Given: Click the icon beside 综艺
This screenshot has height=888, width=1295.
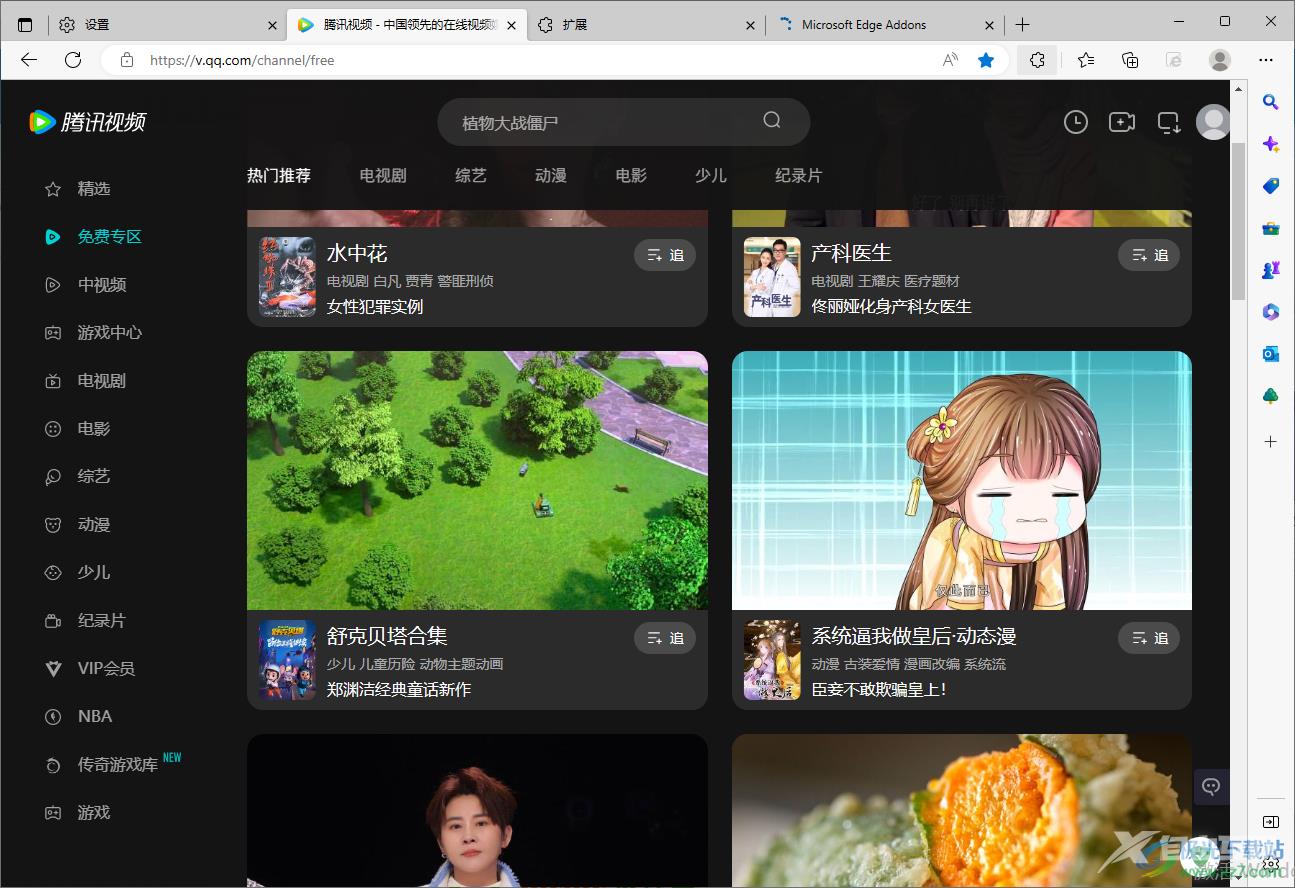Looking at the screenshot, I should (x=53, y=477).
